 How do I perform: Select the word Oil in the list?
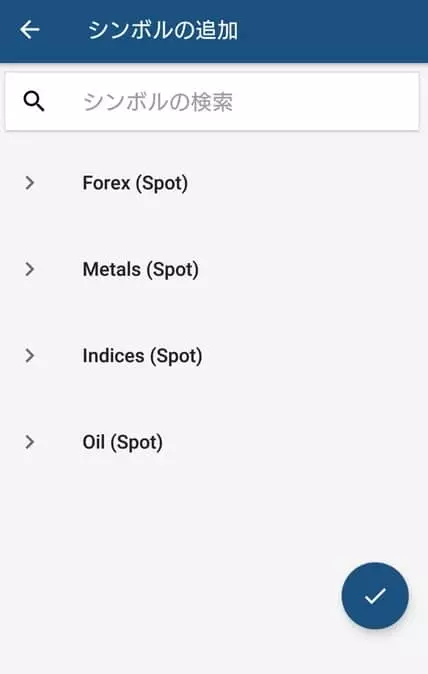pos(94,442)
